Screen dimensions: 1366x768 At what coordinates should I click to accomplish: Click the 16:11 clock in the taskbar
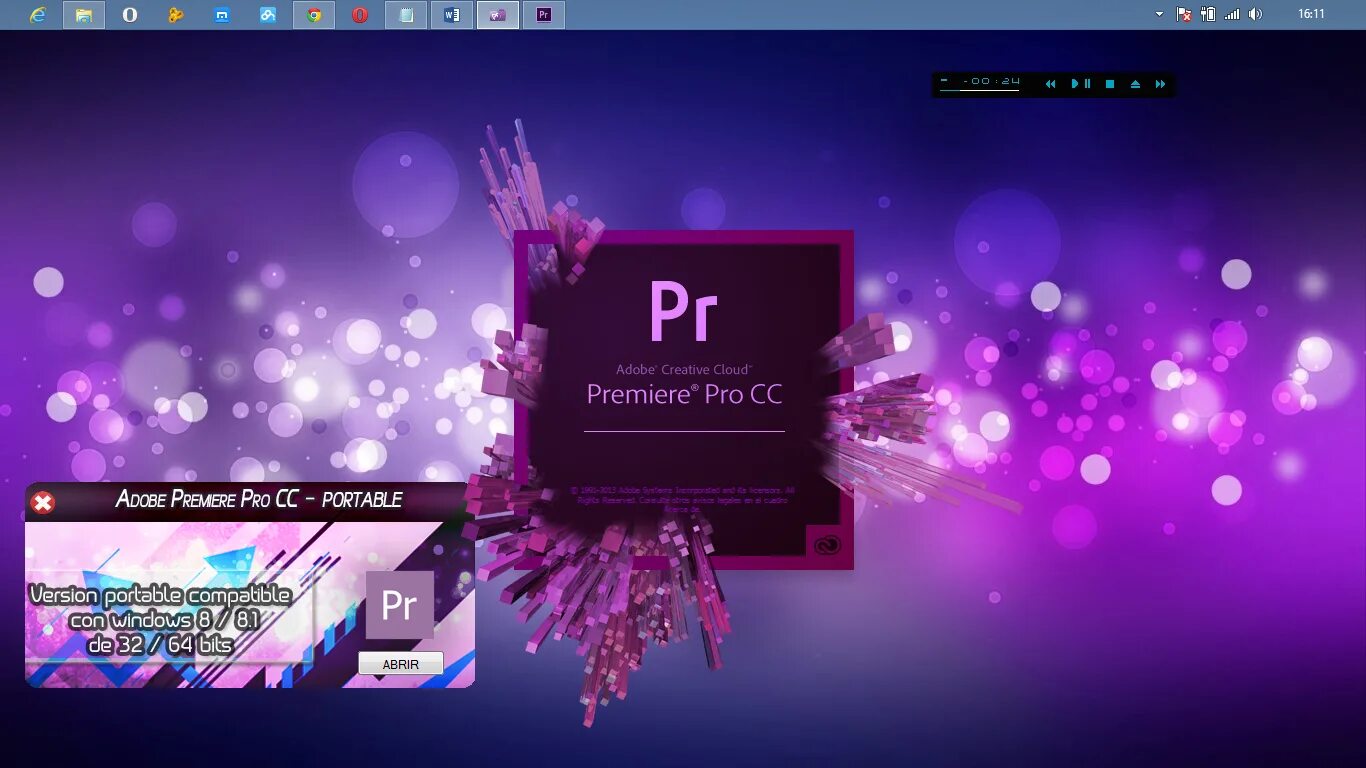tap(1311, 14)
